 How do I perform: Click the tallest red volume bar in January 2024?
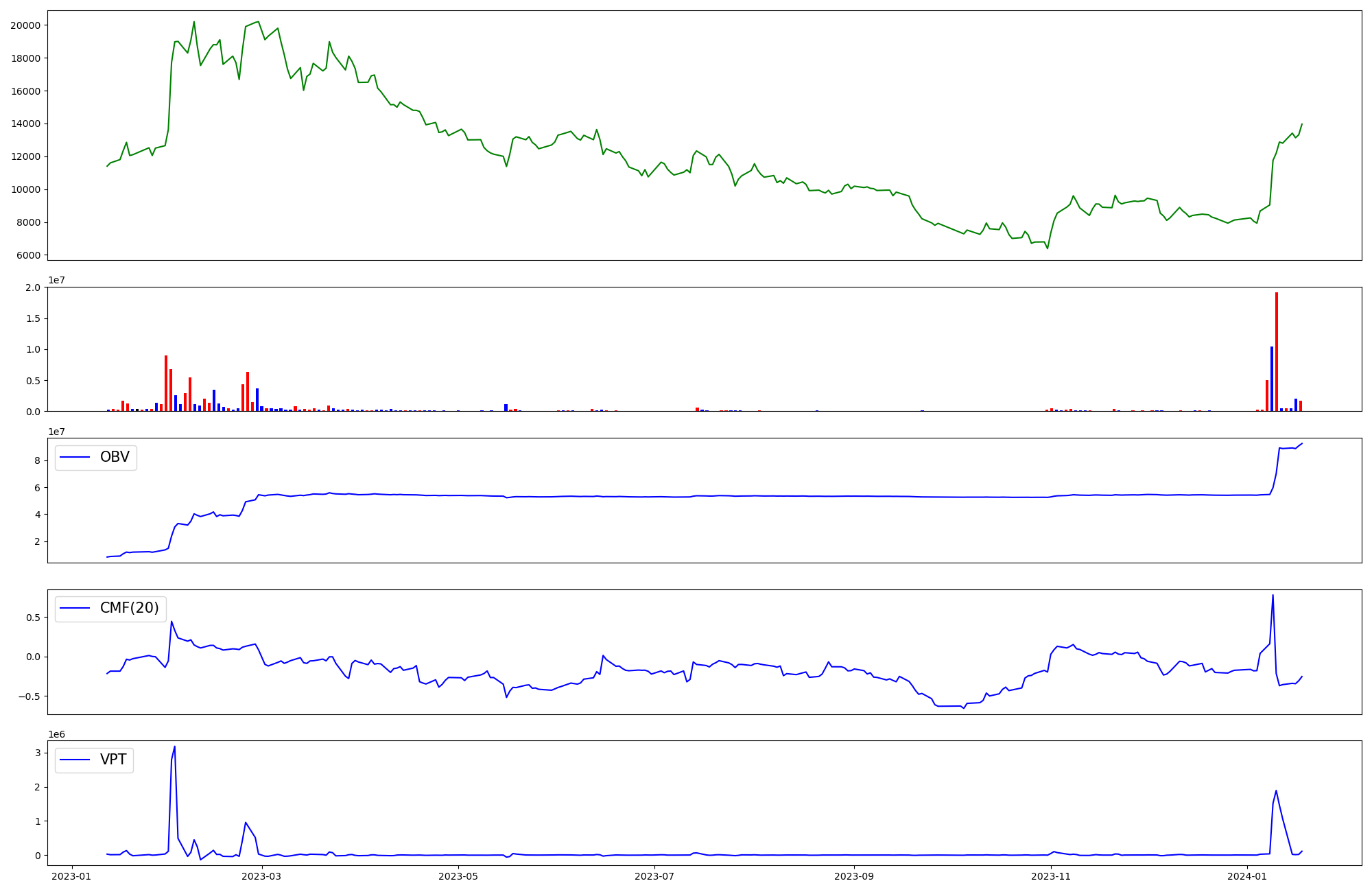coord(1277,352)
